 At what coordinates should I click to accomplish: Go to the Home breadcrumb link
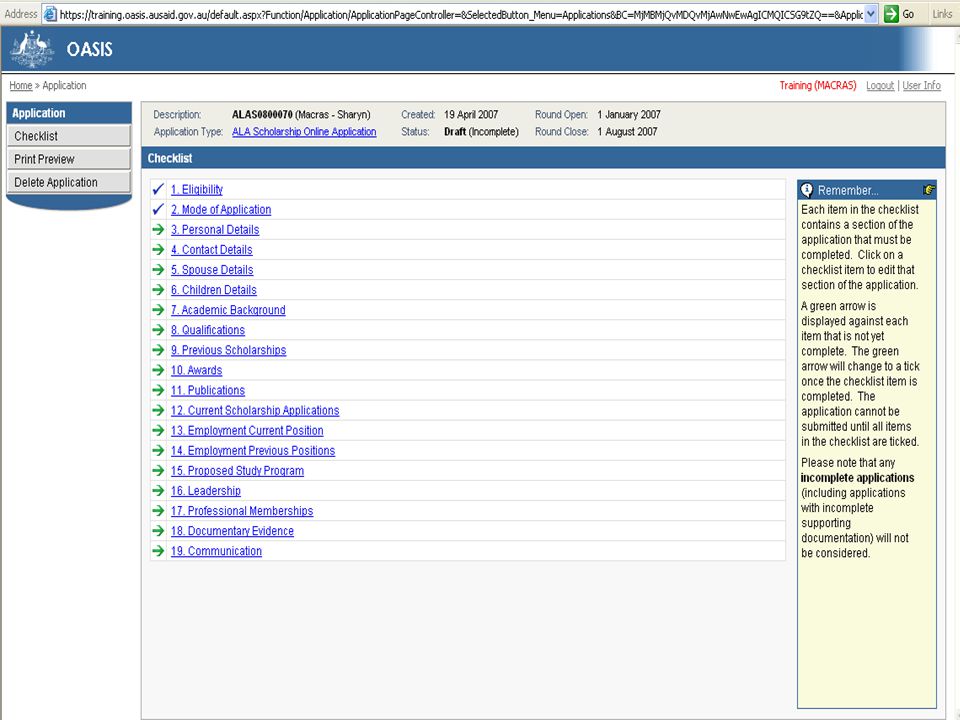21,85
